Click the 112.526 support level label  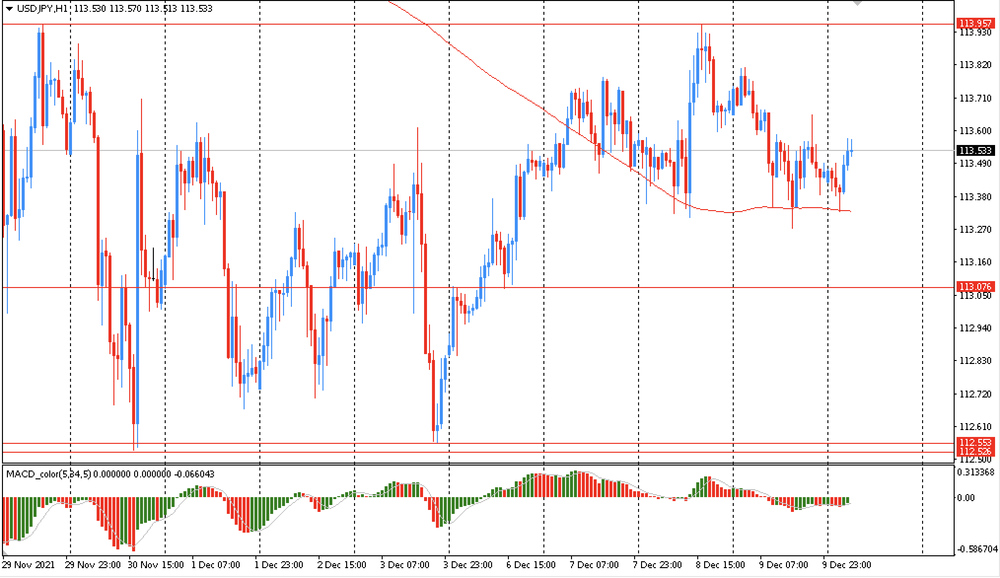coord(976,452)
